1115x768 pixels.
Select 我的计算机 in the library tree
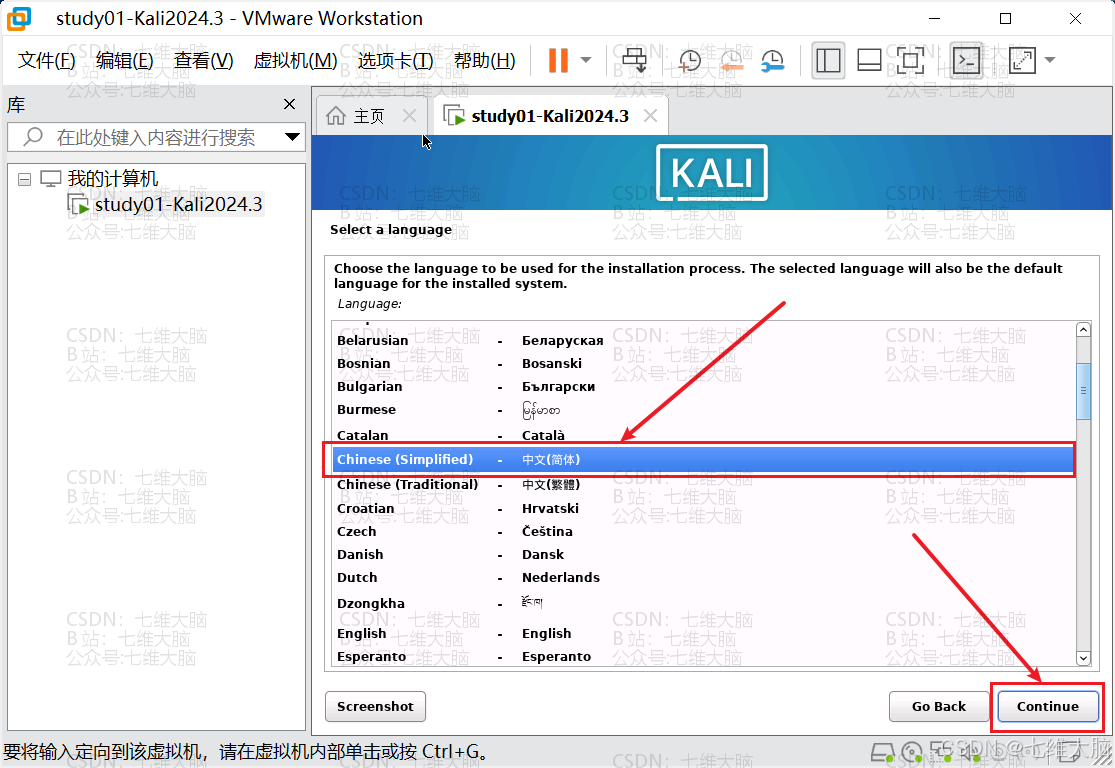pyautogui.click(x=112, y=178)
